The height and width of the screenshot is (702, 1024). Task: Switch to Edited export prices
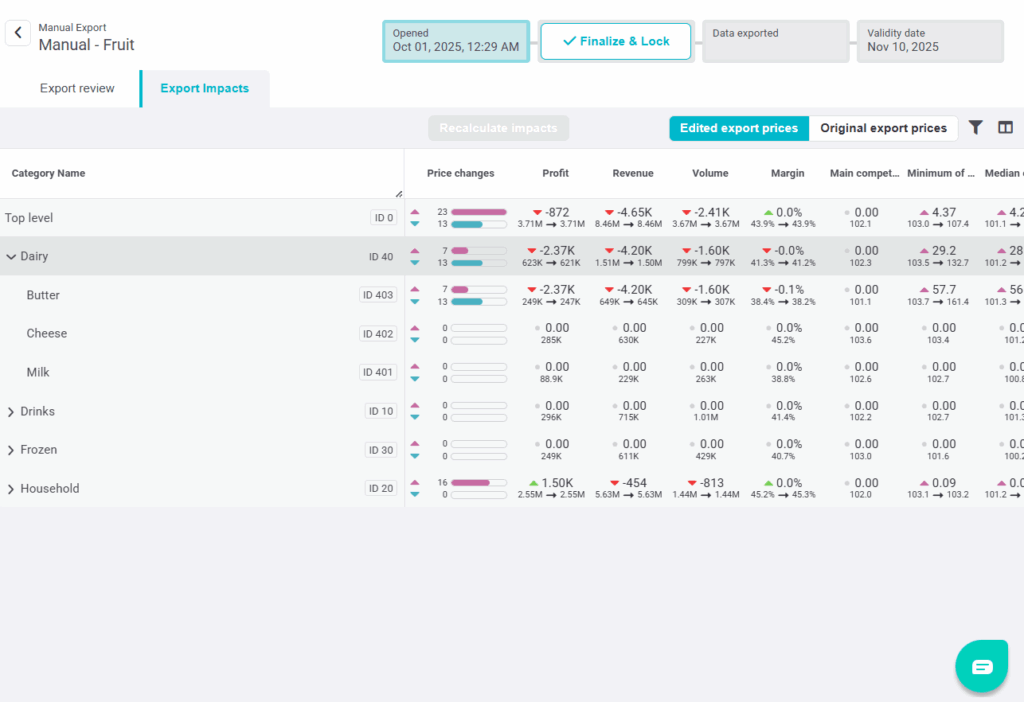pos(738,128)
